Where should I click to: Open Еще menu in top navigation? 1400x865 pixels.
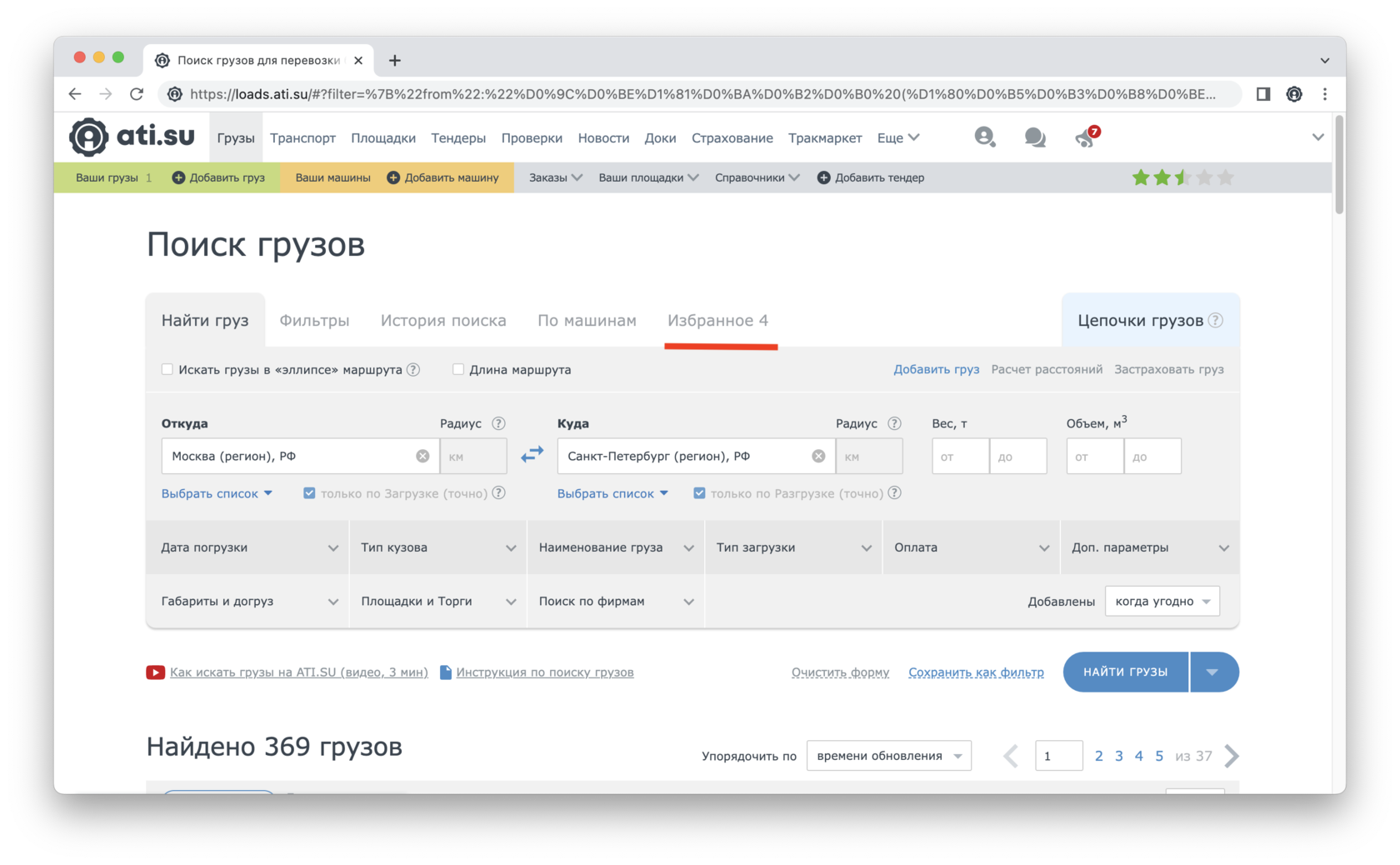click(897, 137)
